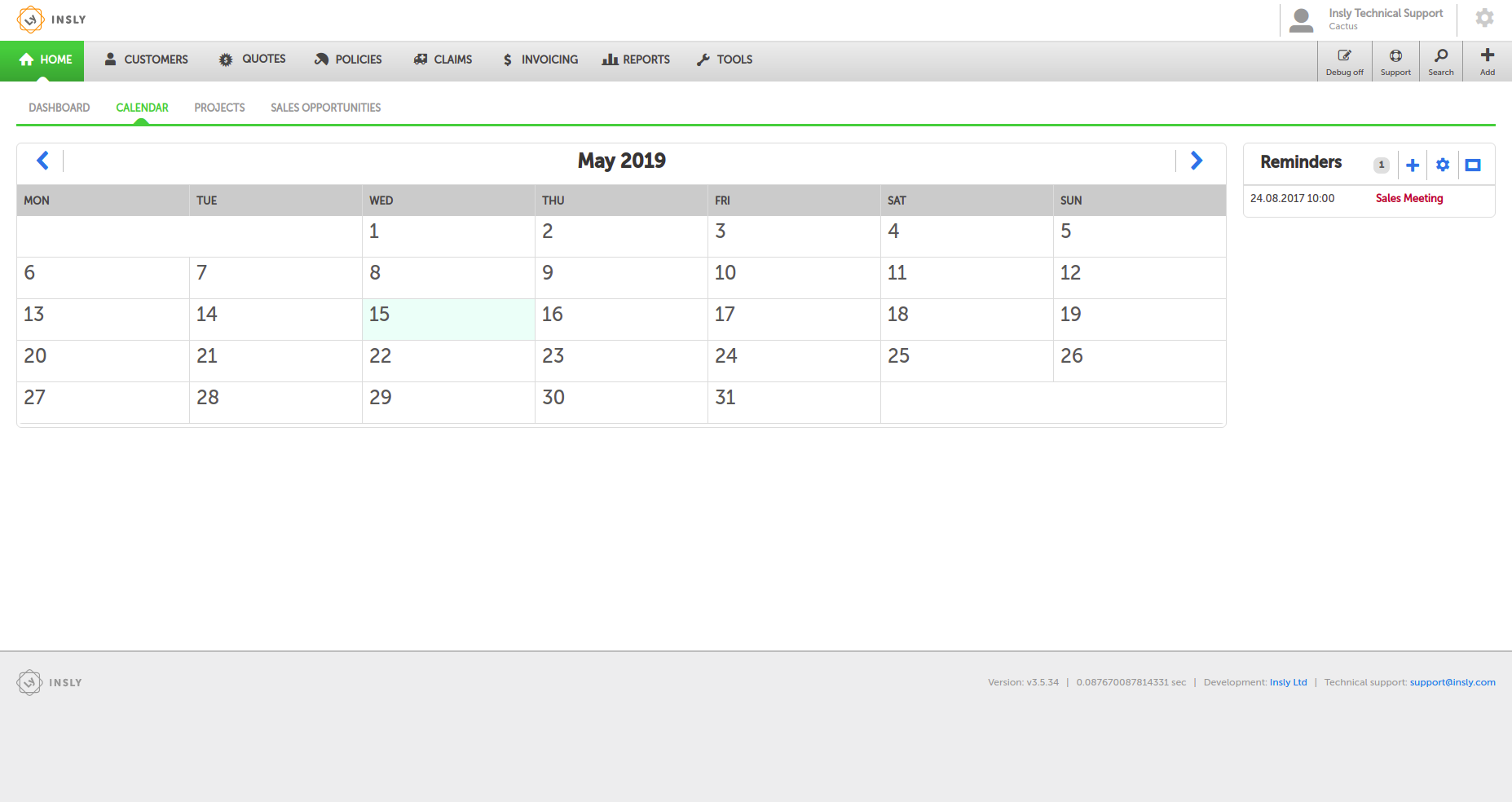
Task: Click the user avatar icon
Action: [1302, 20]
